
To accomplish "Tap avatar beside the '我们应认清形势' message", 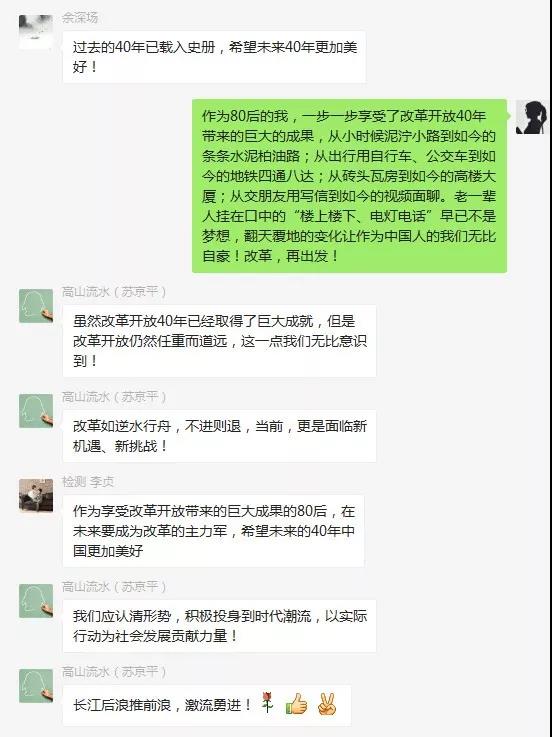I will (x=36, y=601).
